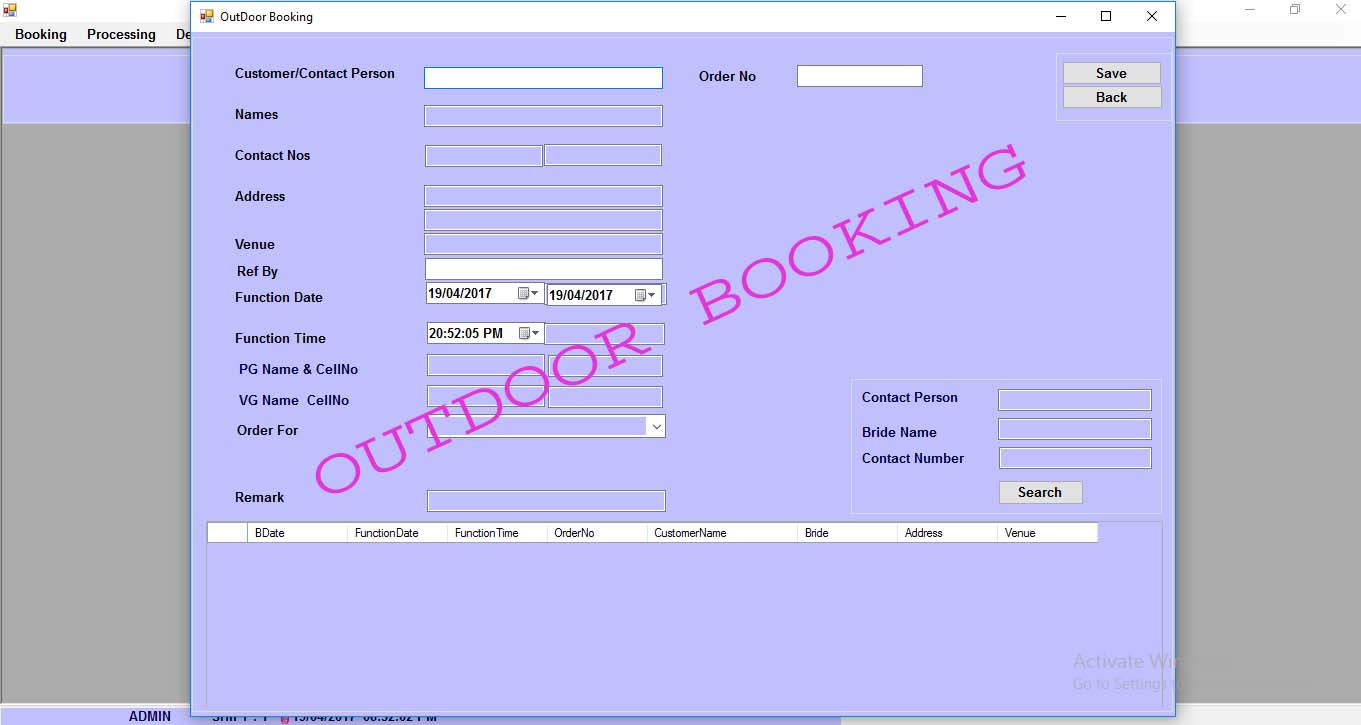The width and height of the screenshot is (1361, 725).
Task: Click ADMIN in the status bar
Action: (150, 716)
